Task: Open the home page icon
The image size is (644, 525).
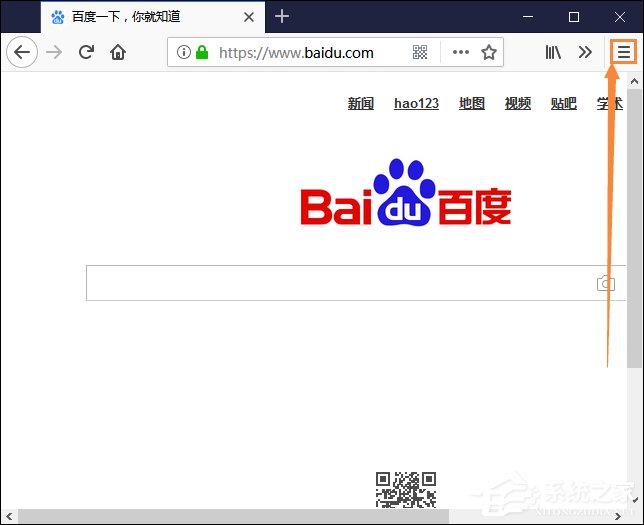Action: [x=118, y=52]
